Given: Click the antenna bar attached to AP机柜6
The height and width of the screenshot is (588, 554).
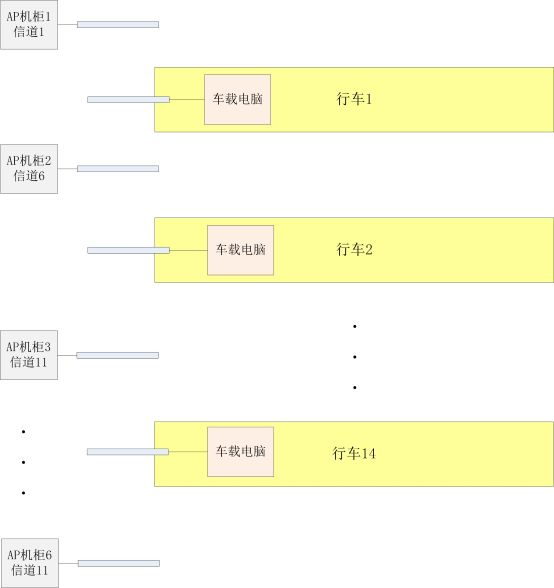Looking at the screenshot, I should click(x=119, y=563).
